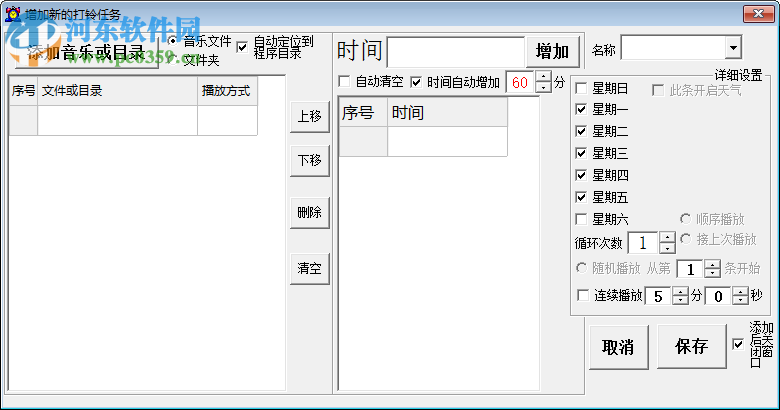Viewport: 780px width, 410px height.
Task: Click the 时间 column header in time list
Action: tap(447, 112)
